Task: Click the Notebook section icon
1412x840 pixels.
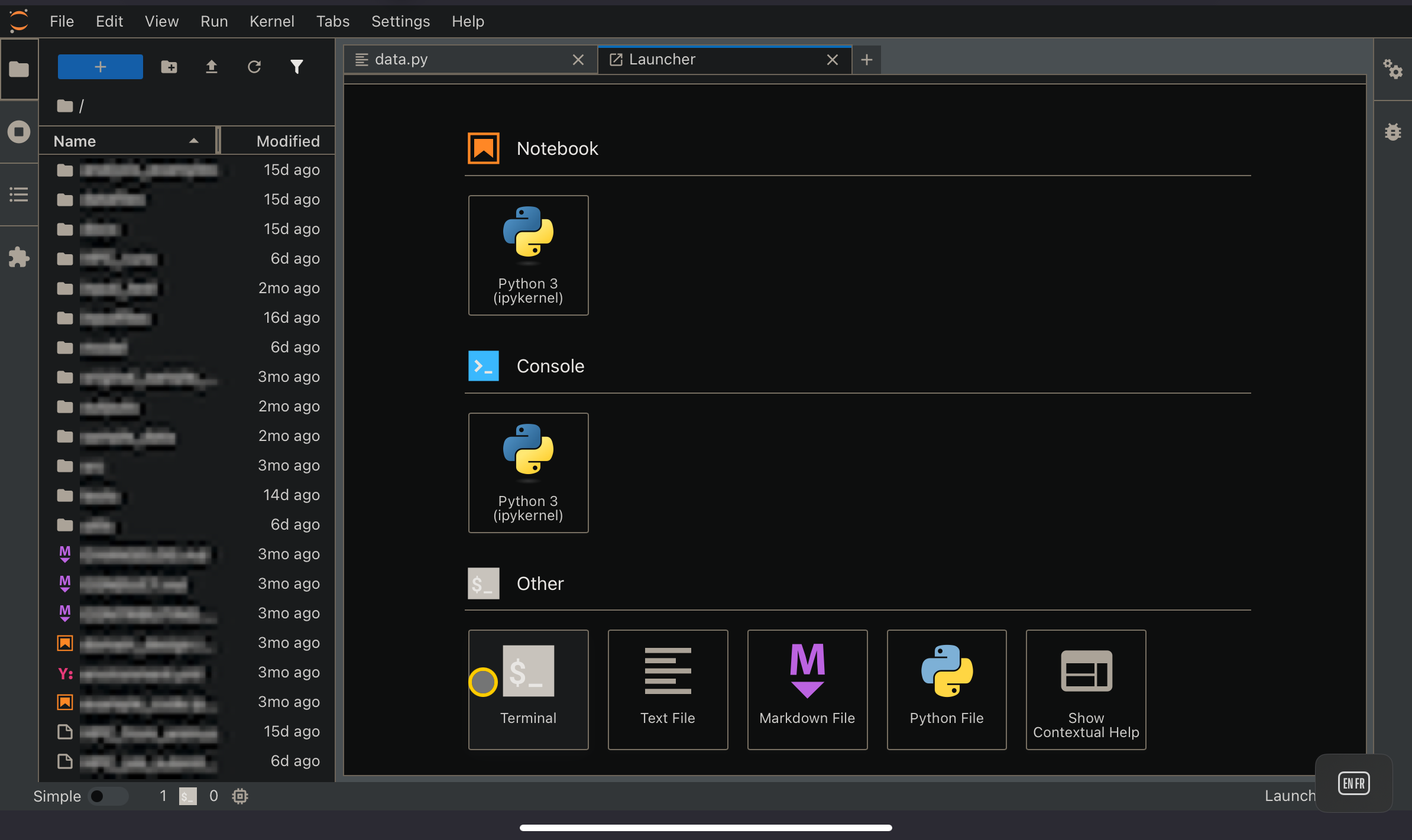Action: click(x=484, y=148)
